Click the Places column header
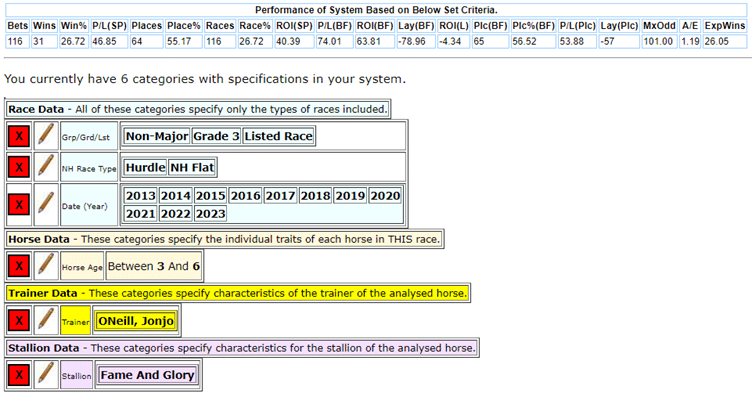Screen dimensions: 752x404 (146, 26)
